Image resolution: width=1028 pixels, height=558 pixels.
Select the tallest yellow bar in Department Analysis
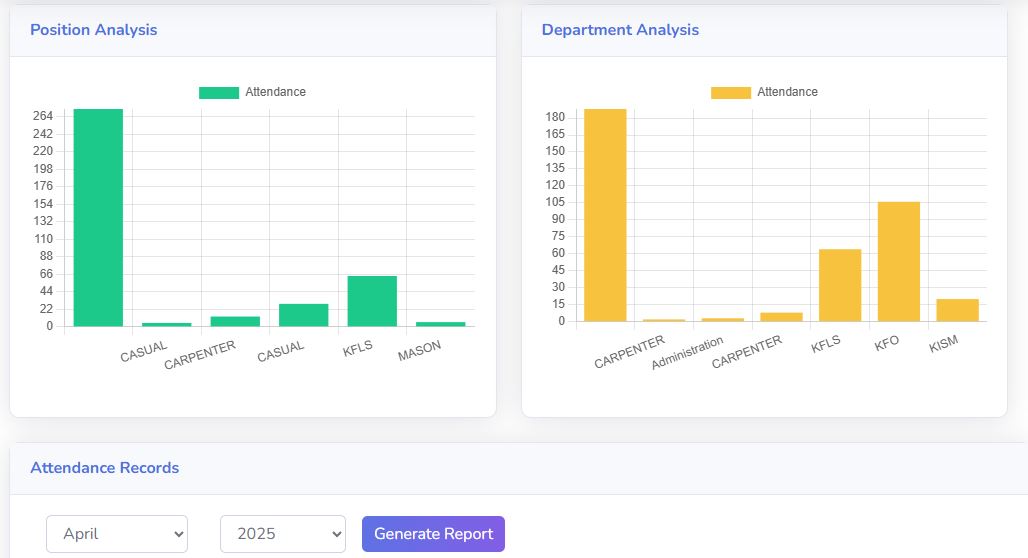[605, 215]
